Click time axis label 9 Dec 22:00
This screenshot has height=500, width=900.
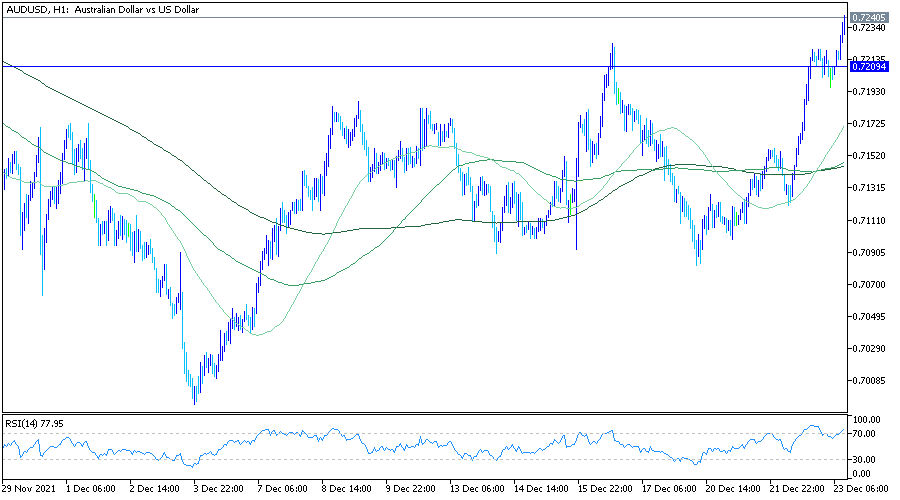(410, 489)
